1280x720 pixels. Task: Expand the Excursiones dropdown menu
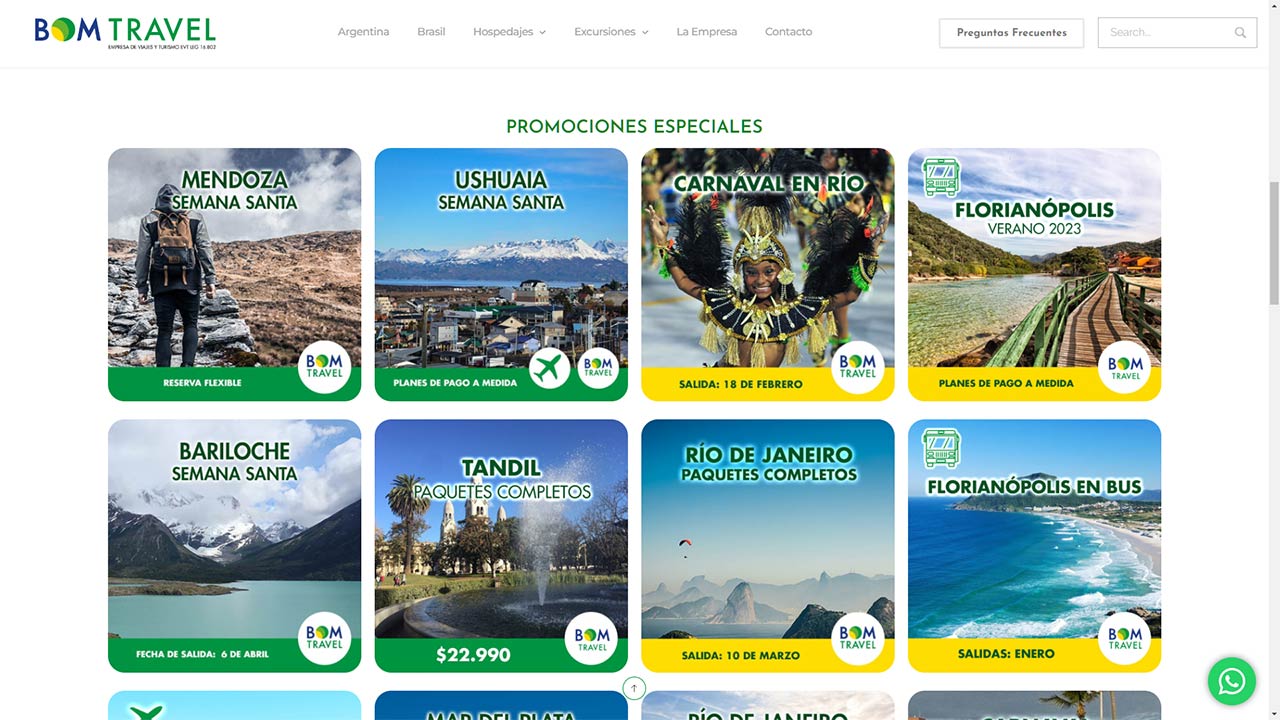click(611, 32)
